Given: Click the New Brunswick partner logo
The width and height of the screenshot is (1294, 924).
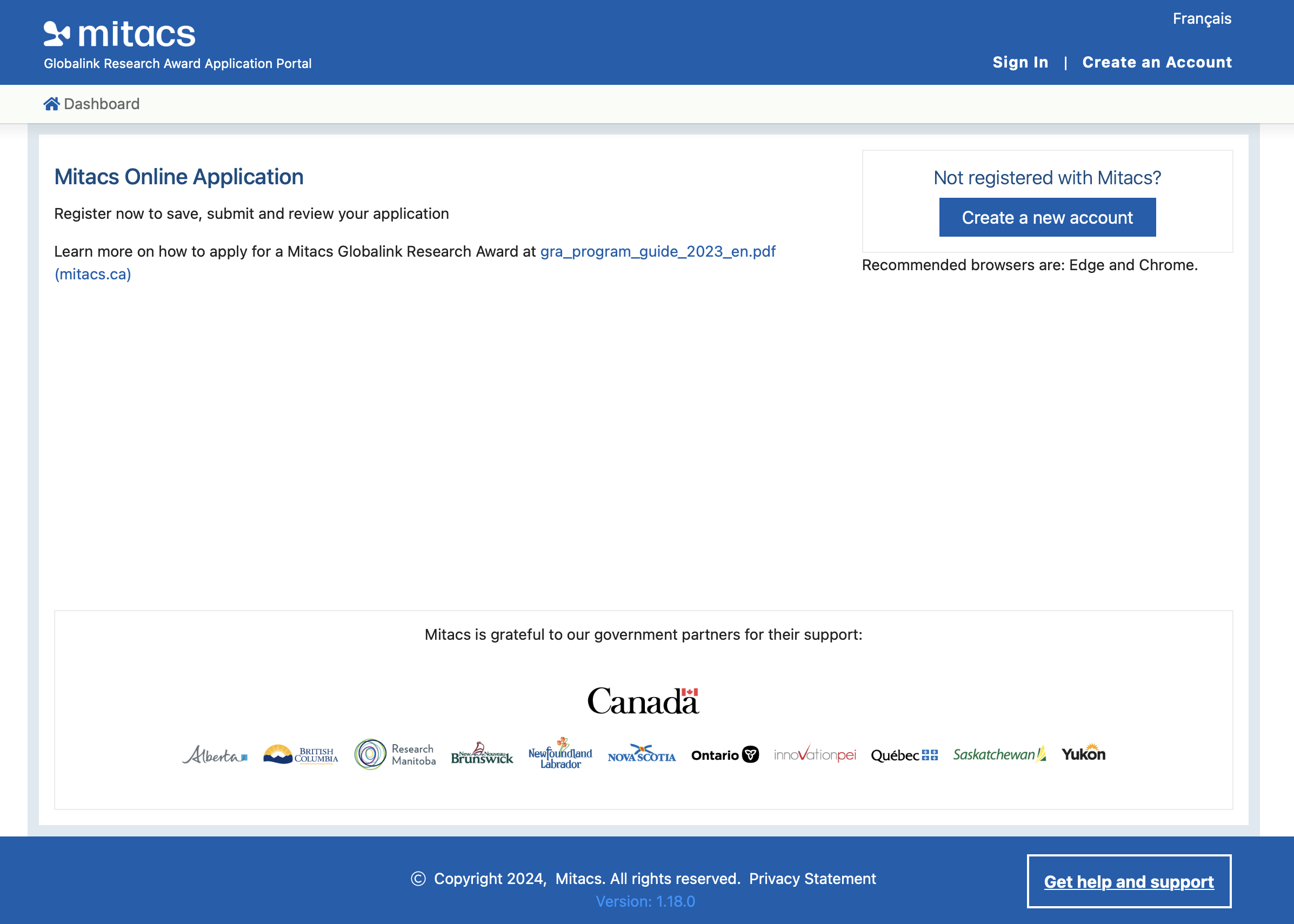Looking at the screenshot, I should 482,754.
